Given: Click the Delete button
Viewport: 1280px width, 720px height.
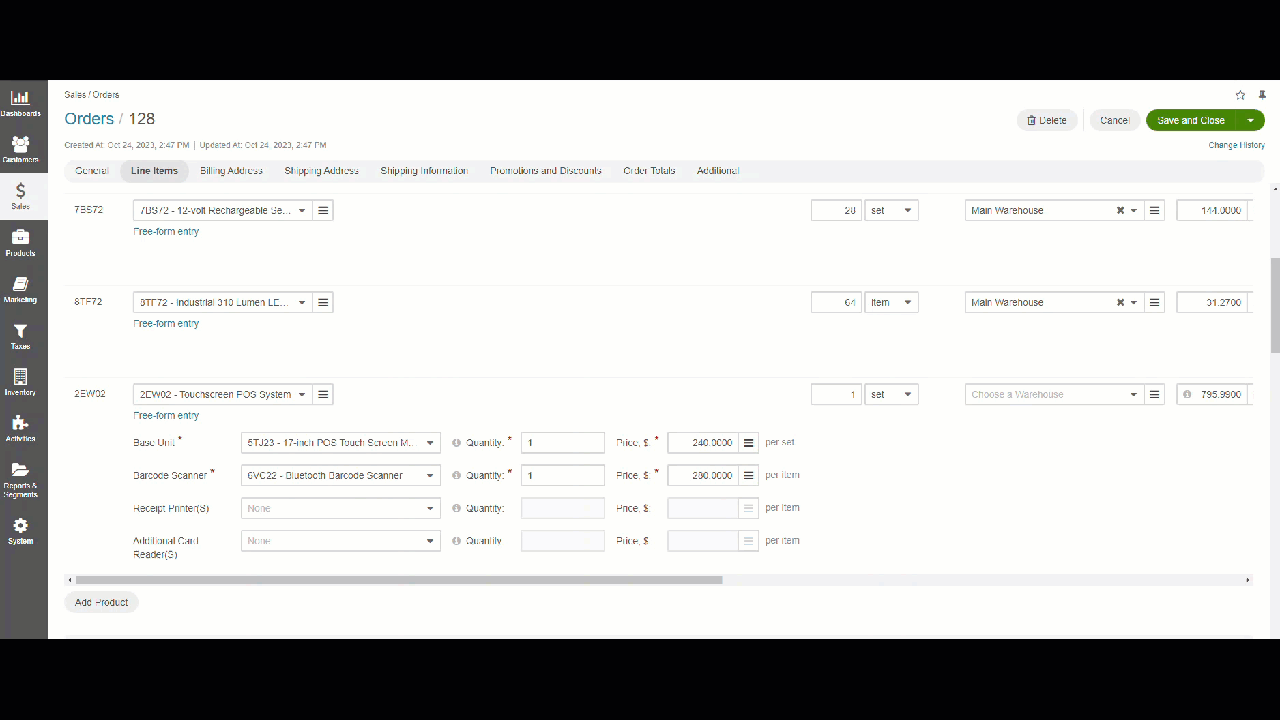Looking at the screenshot, I should pyautogui.click(x=1047, y=120).
